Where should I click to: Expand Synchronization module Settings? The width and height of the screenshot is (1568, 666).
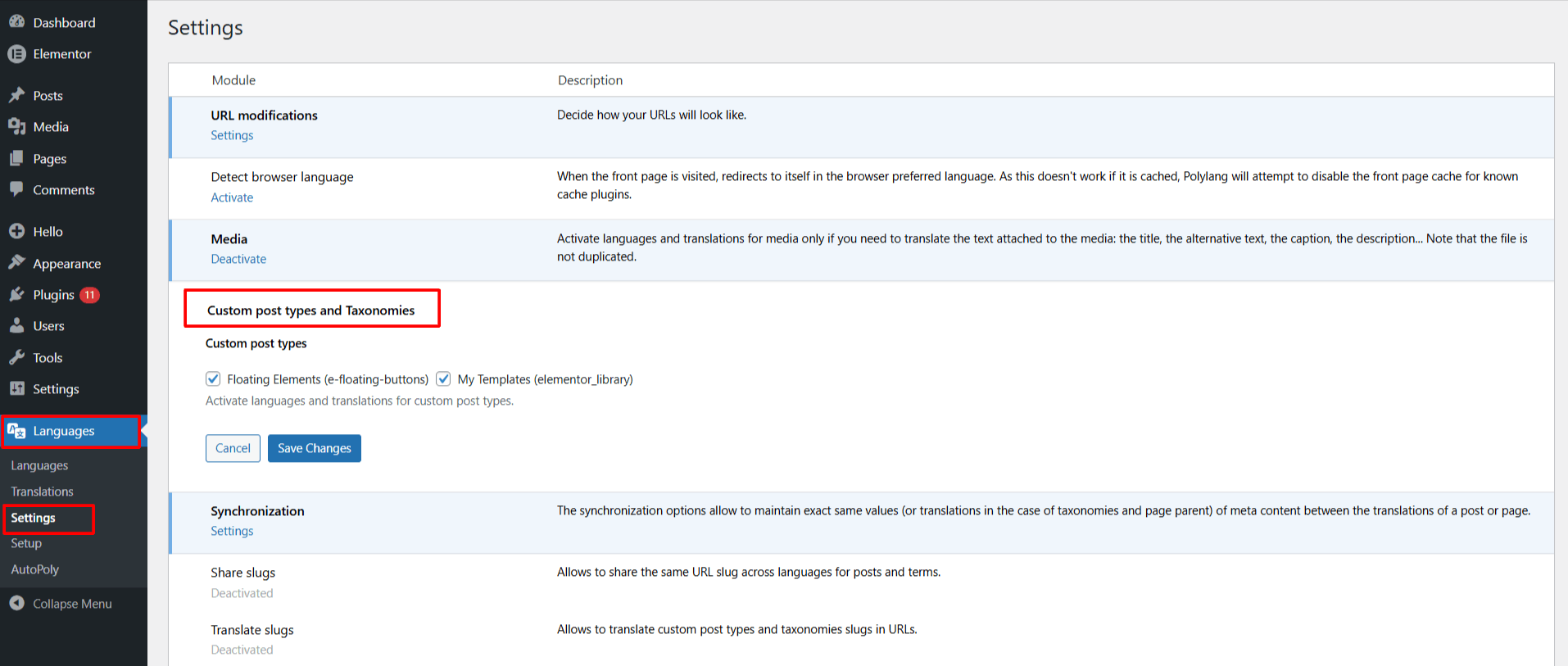click(232, 531)
